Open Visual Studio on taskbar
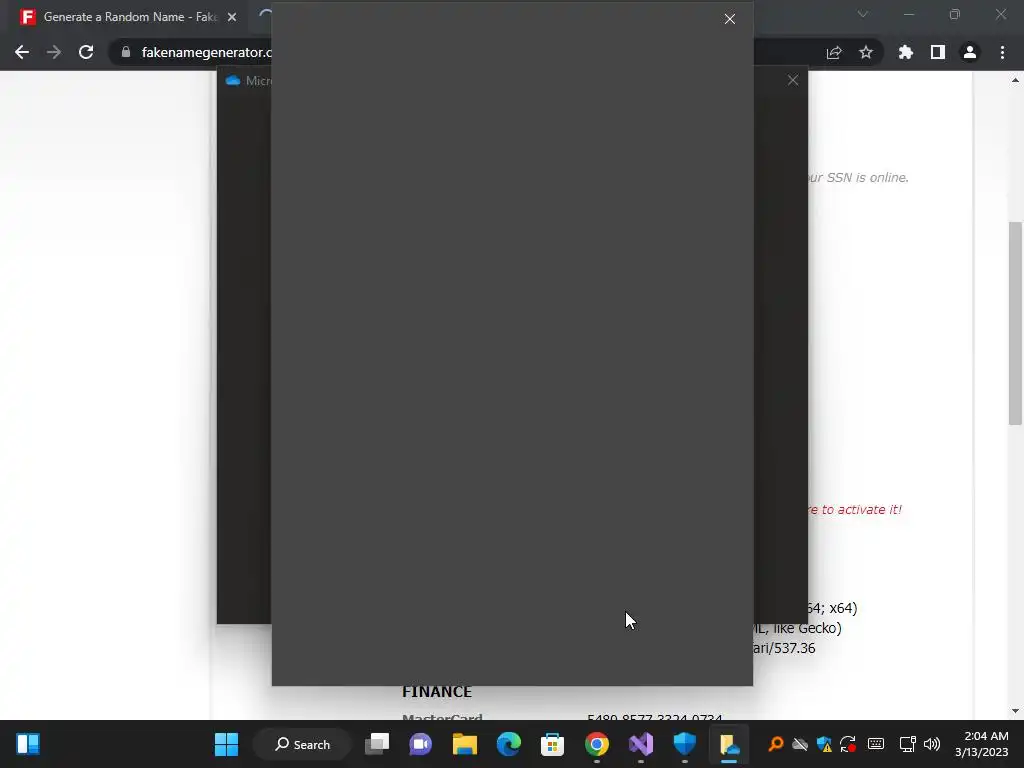Image resolution: width=1024 pixels, height=768 pixels. (x=641, y=744)
